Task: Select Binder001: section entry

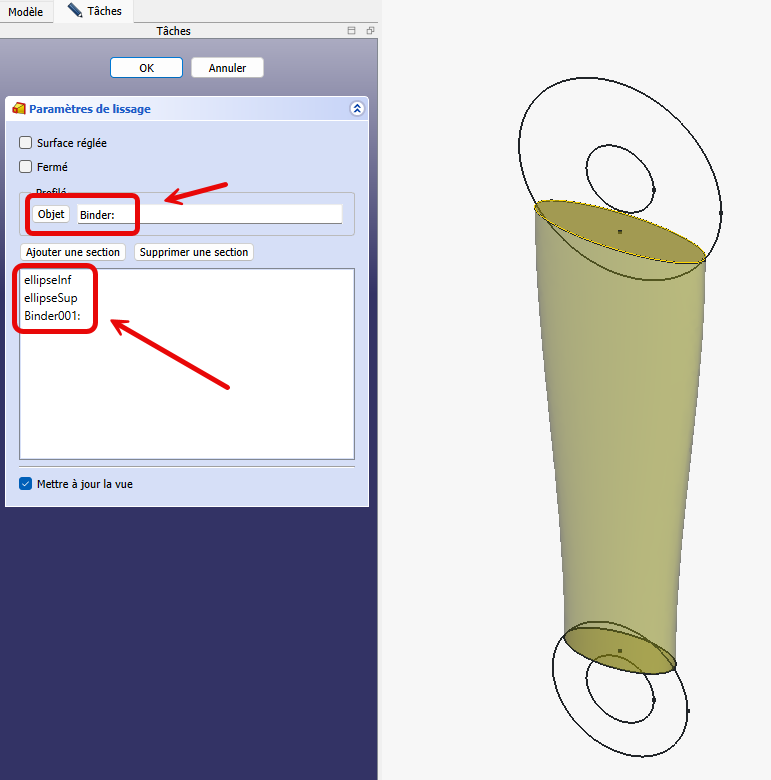Action: 52,316
